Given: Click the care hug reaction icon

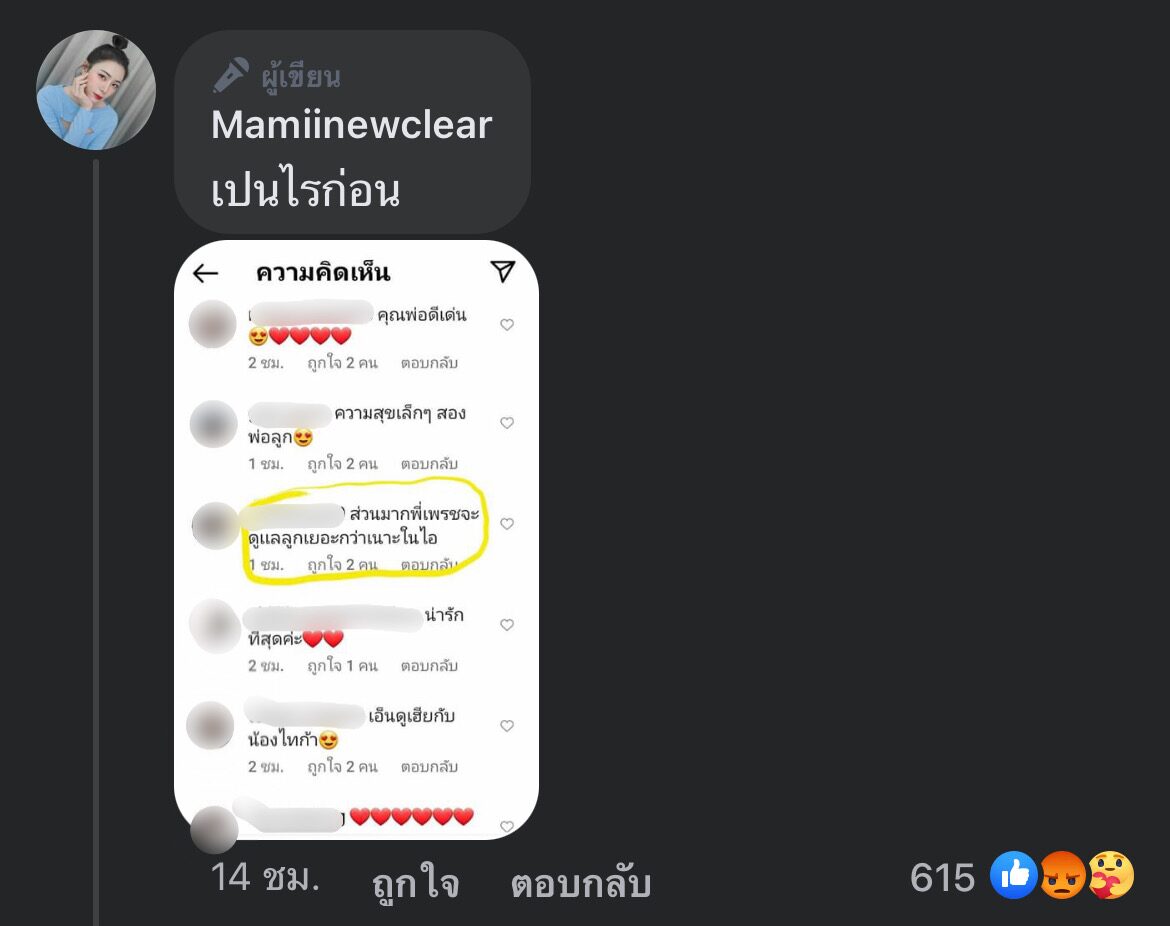Looking at the screenshot, I should [x=1110, y=875].
